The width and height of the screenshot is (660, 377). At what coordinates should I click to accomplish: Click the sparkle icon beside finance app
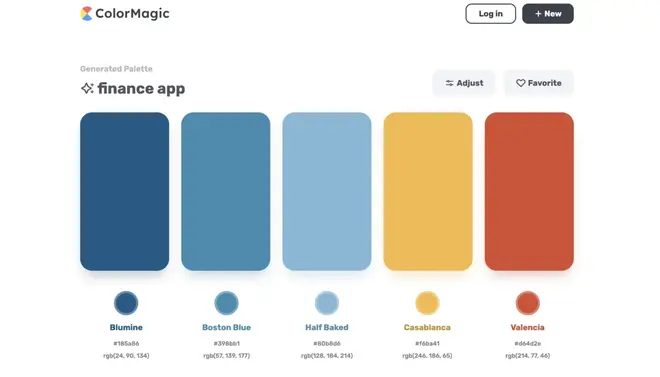[87, 88]
